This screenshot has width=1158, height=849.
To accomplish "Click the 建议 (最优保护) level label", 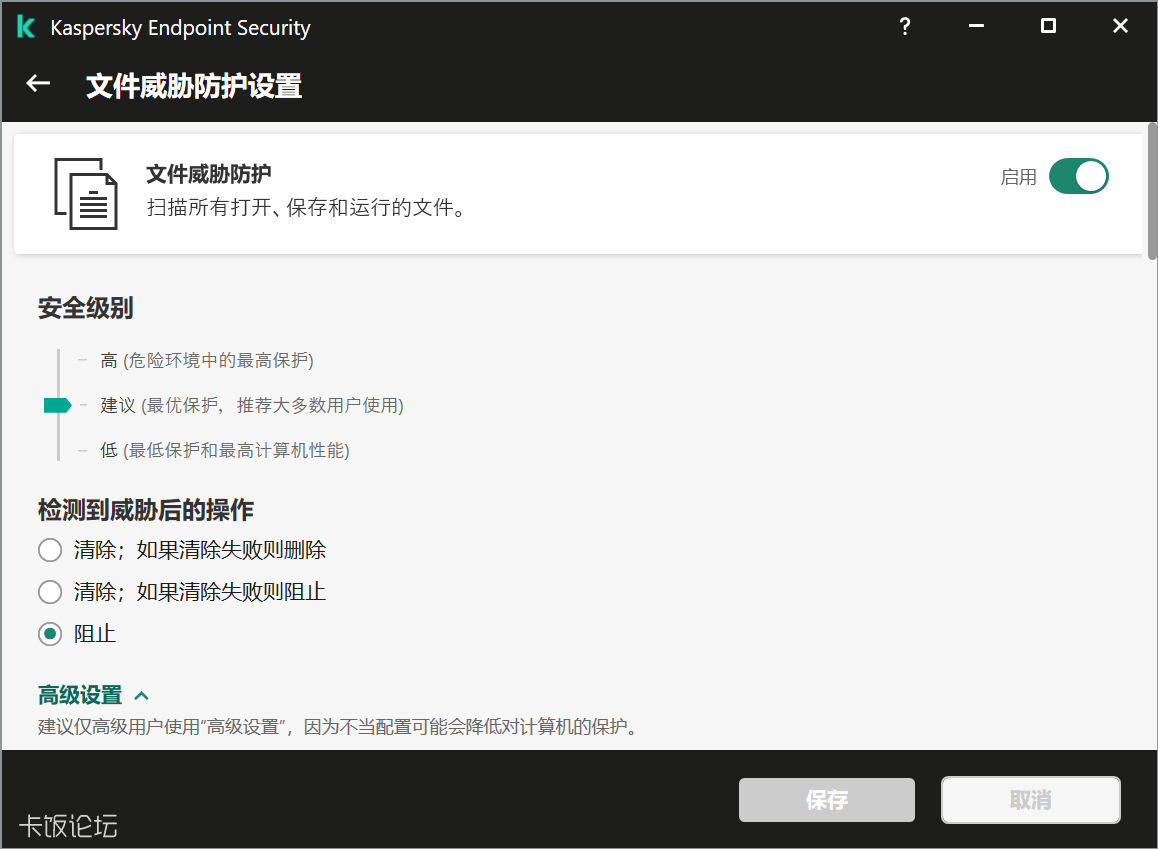I will pos(252,405).
